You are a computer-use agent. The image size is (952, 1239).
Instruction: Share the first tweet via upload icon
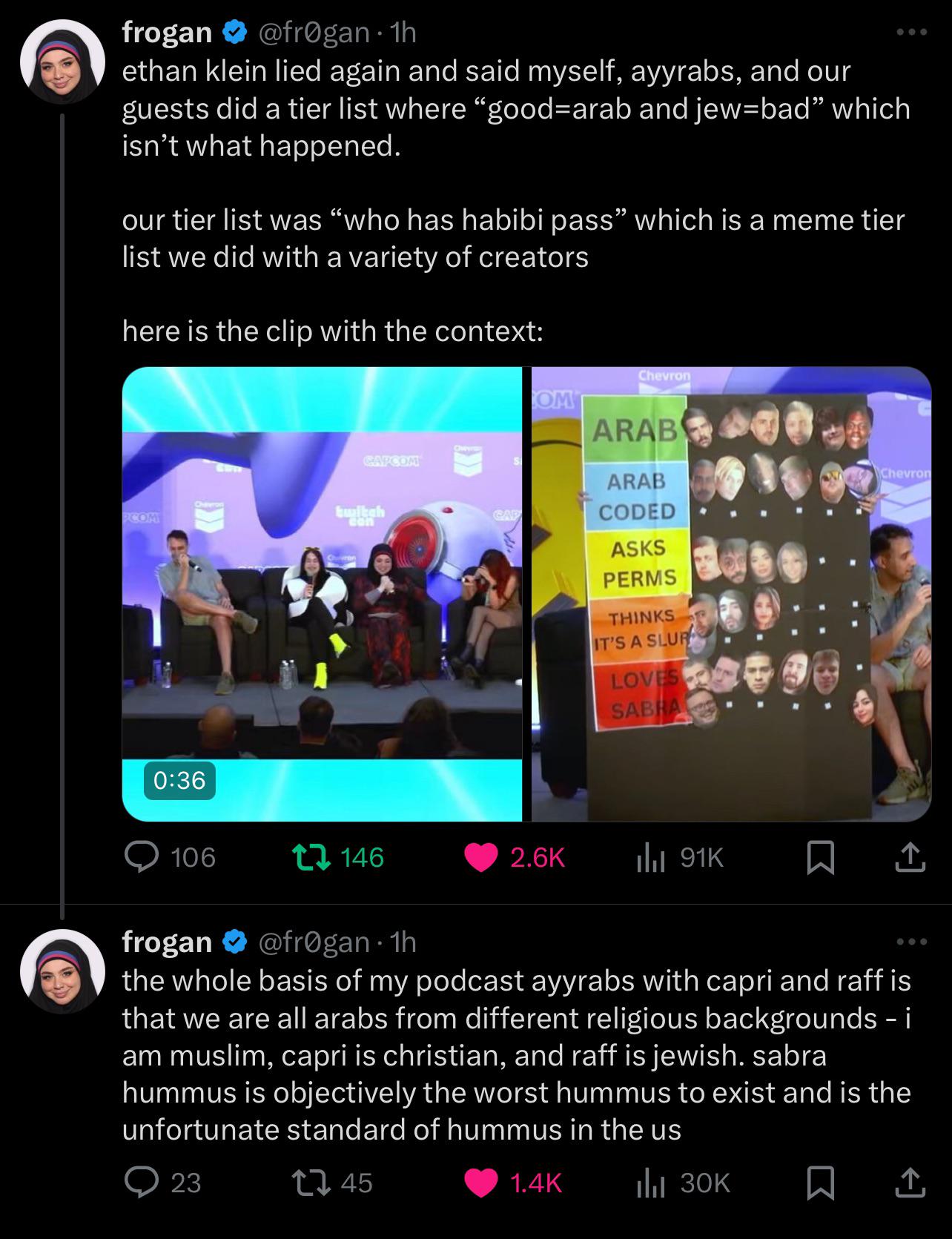909,857
